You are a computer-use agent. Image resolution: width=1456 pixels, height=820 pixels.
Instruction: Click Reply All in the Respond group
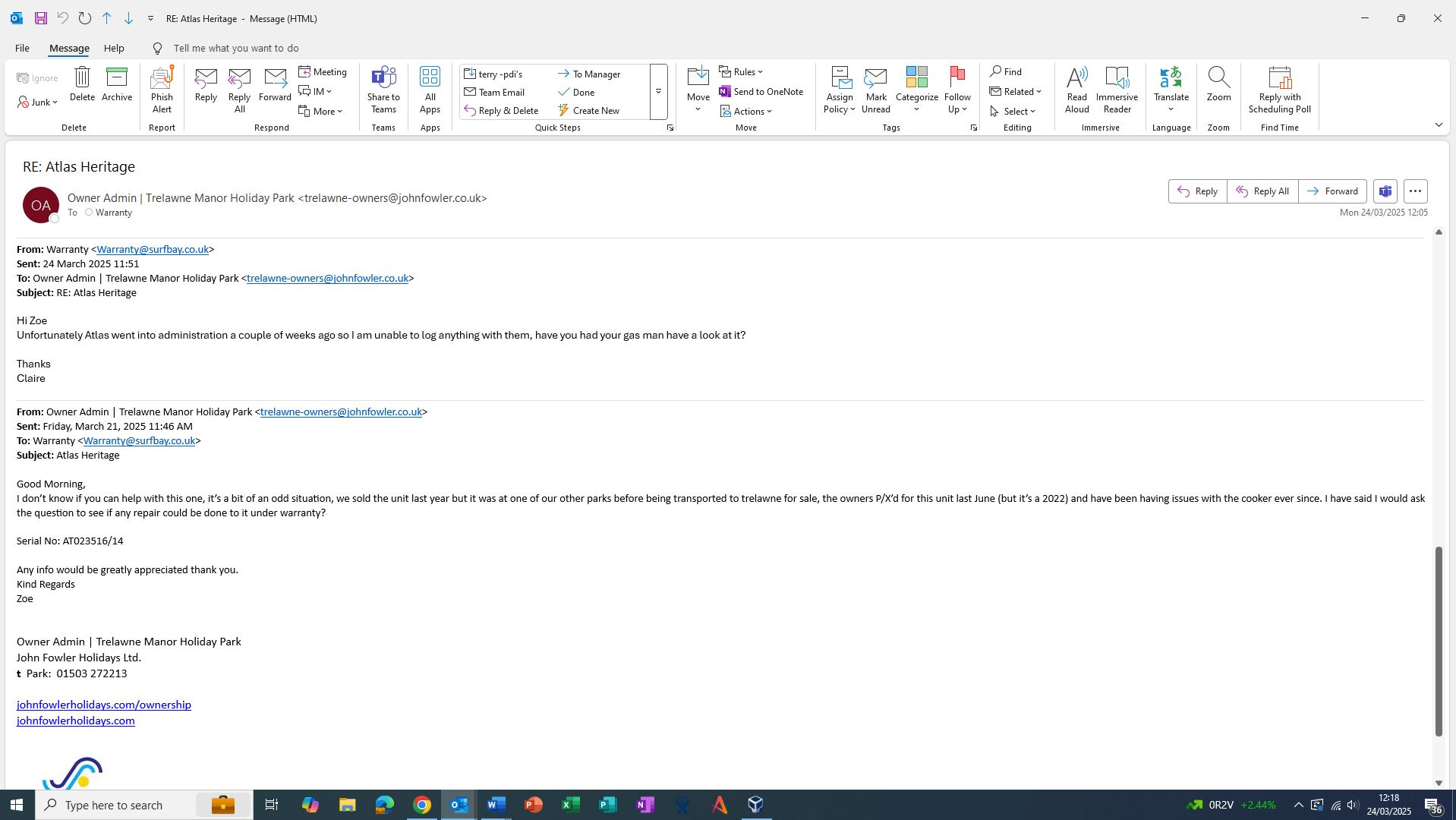(x=239, y=90)
